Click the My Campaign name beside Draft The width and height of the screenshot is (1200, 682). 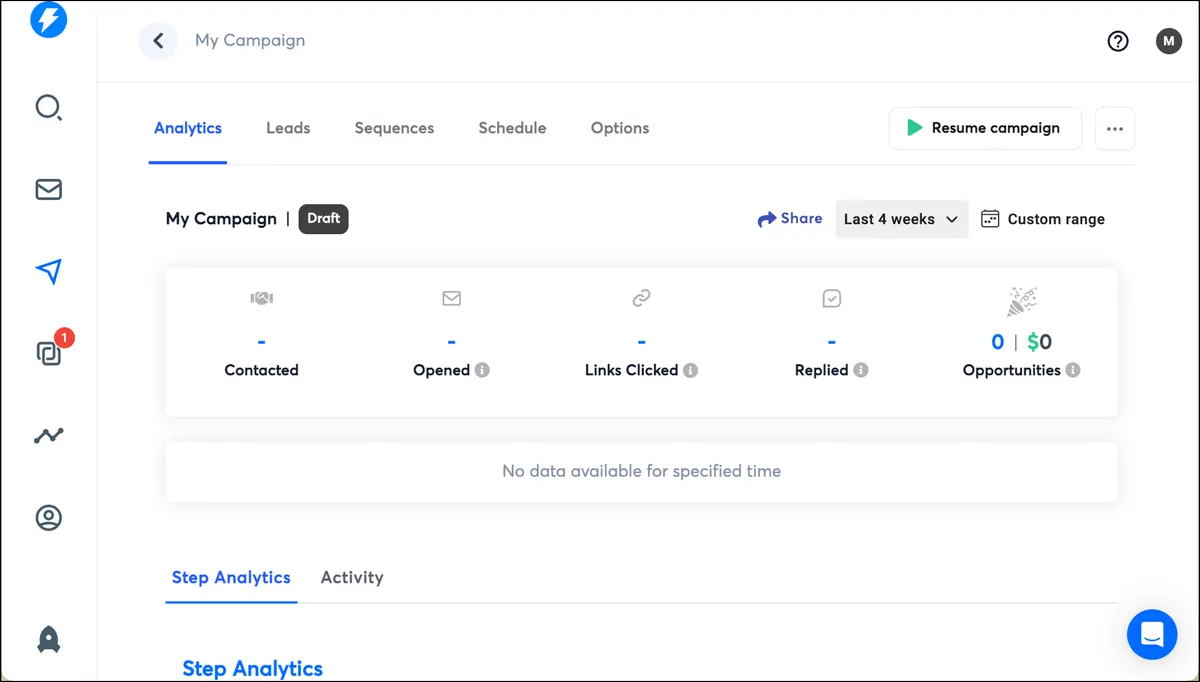(x=221, y=219)
